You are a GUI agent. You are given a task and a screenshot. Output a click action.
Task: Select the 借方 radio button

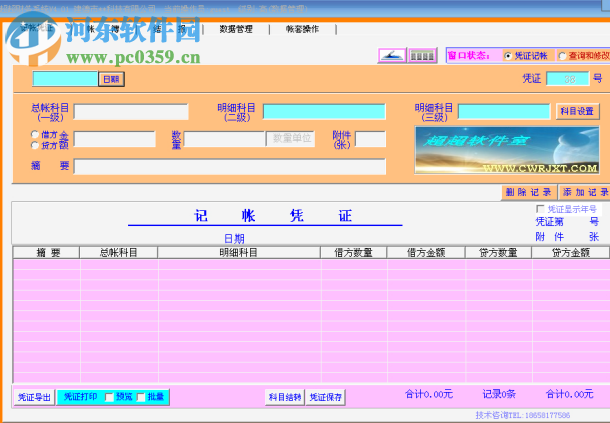point(35,134)
